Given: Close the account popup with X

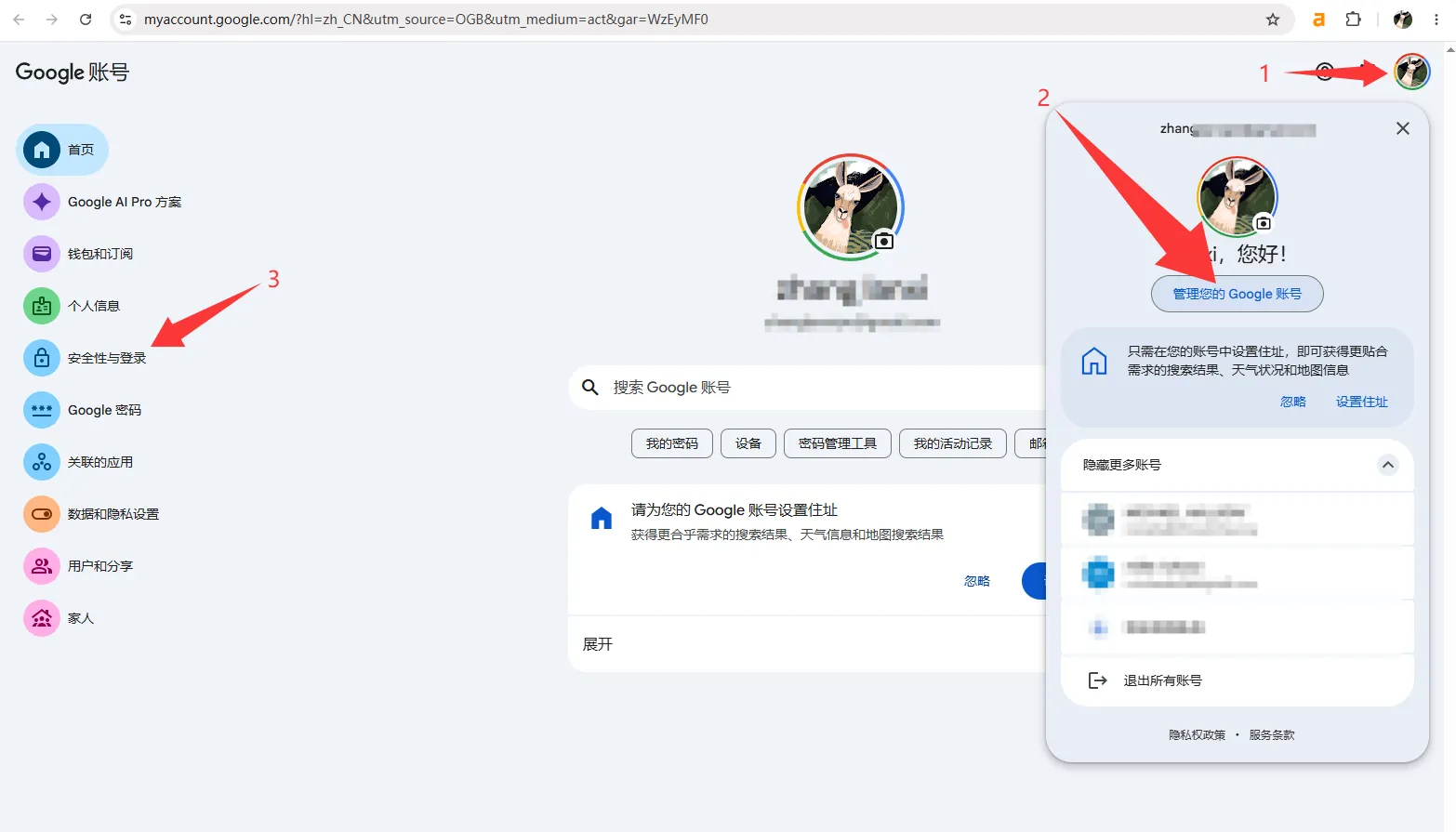Looking at the screenshot, I should [x=1403, y=128].
